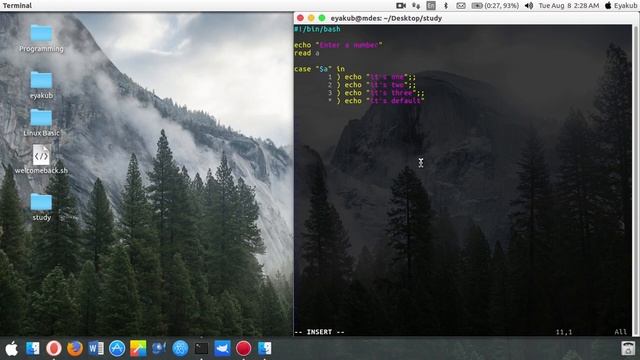Screen dimensions: 640x360
Task: Open the App Store dock icon
Action: coord(117,349)
